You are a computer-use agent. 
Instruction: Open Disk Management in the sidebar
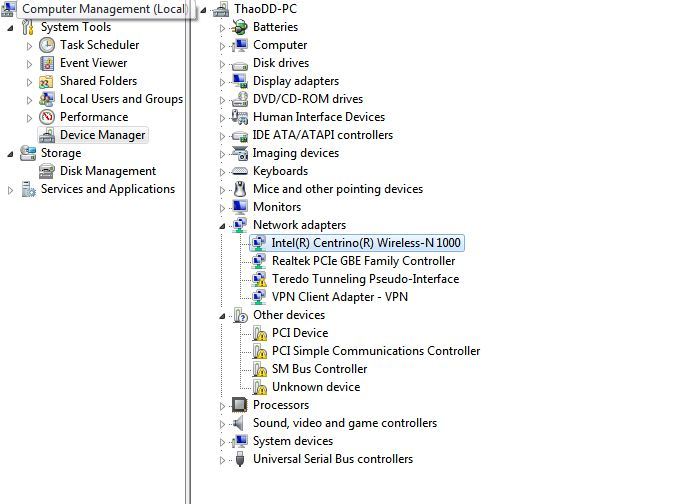point(108,171)
